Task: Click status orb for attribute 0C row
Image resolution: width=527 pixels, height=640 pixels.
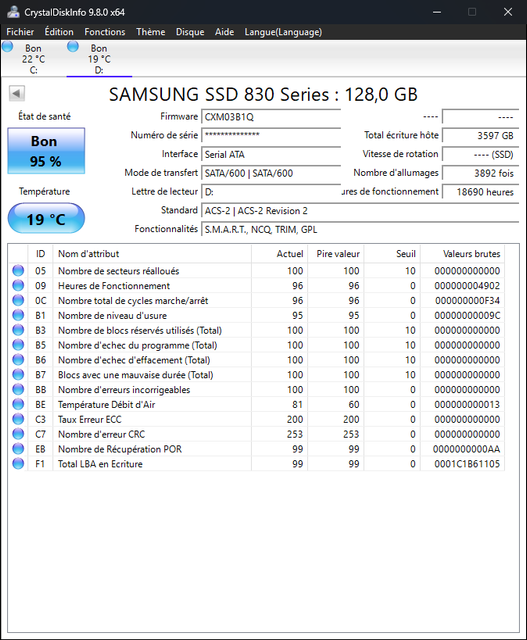Action: pyautogui.click(x=18, y=300)
